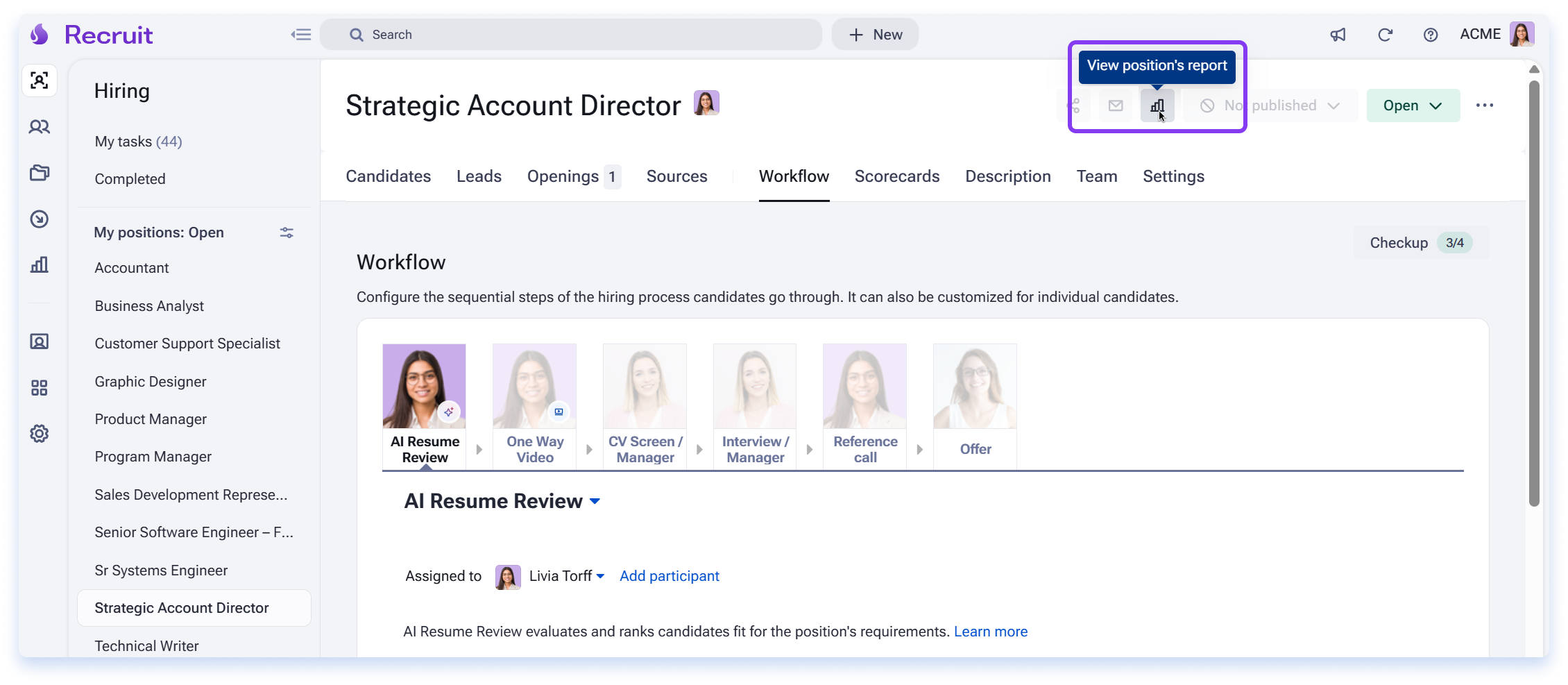Open the three-dot more options menu
Image resolution: width=1568 pixels, height=685 pixels.
[x=1485, y=105]
